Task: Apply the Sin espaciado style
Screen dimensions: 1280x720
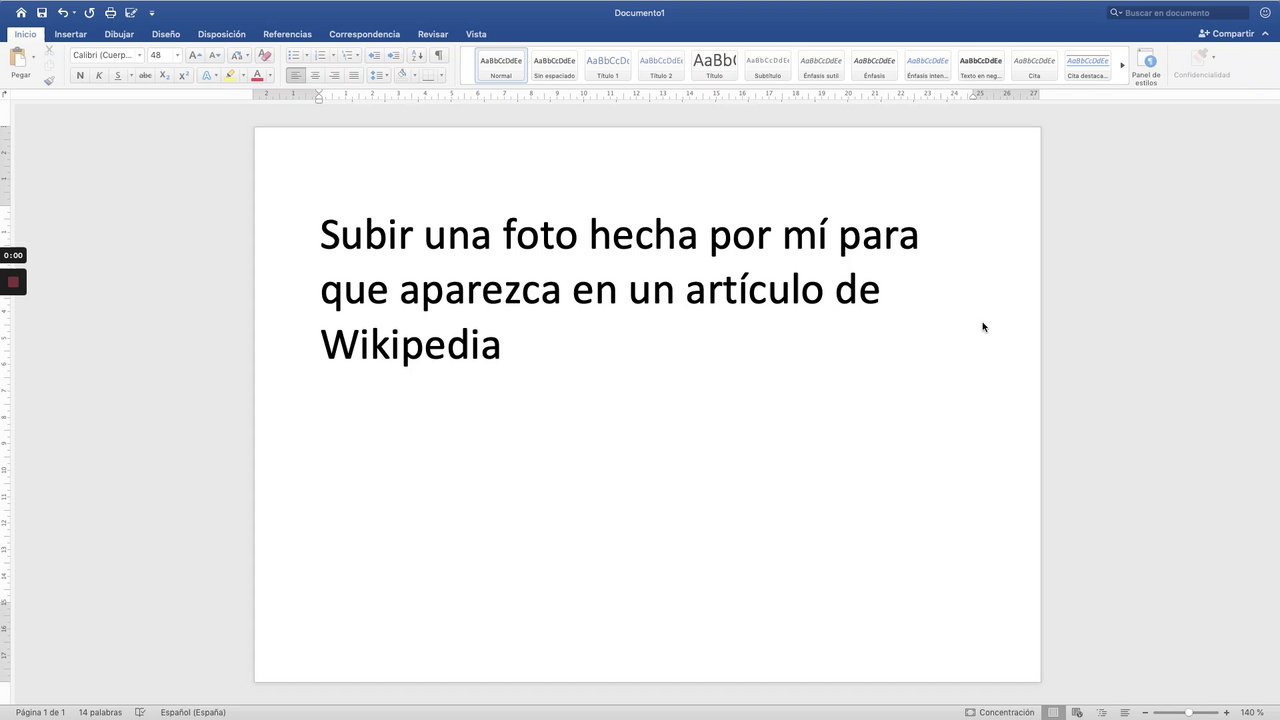Action: [x=555, y=66]
